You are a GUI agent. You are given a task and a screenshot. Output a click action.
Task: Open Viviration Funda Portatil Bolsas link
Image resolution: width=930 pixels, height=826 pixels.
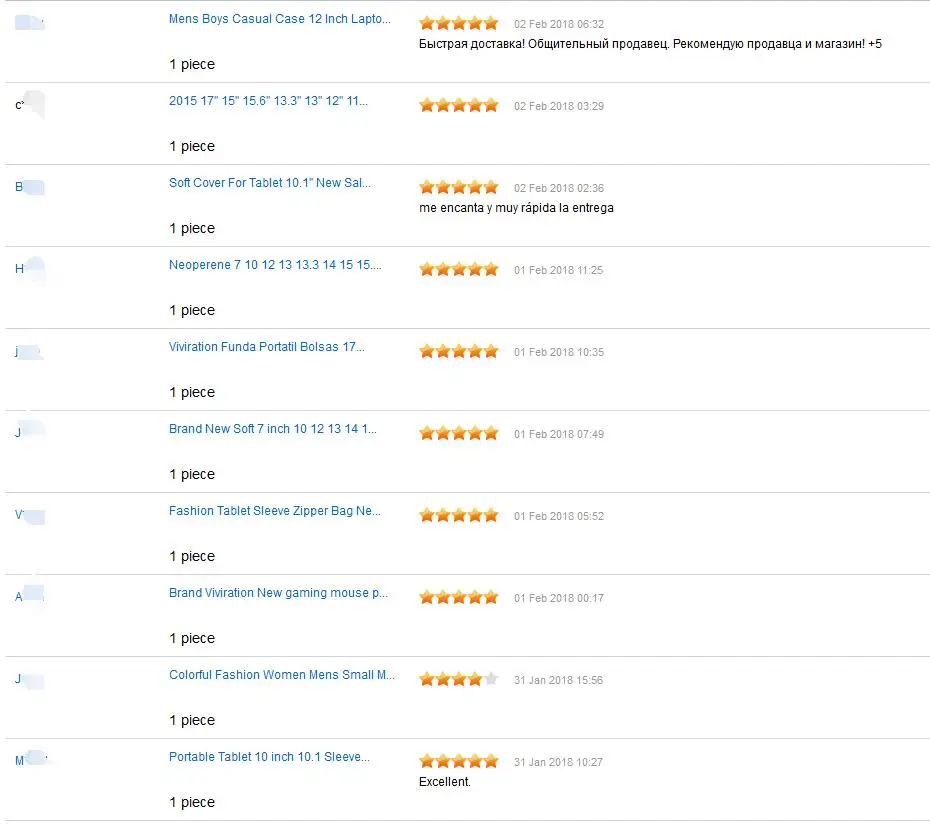click(266, 347)
